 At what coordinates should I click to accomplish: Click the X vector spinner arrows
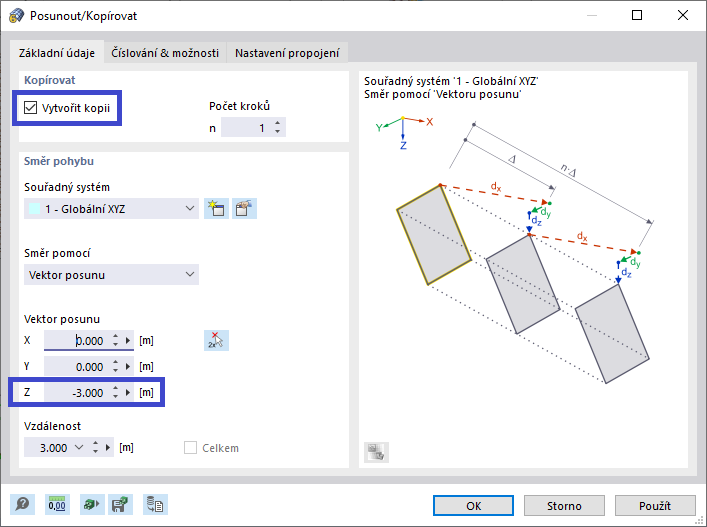click(115, 340)
